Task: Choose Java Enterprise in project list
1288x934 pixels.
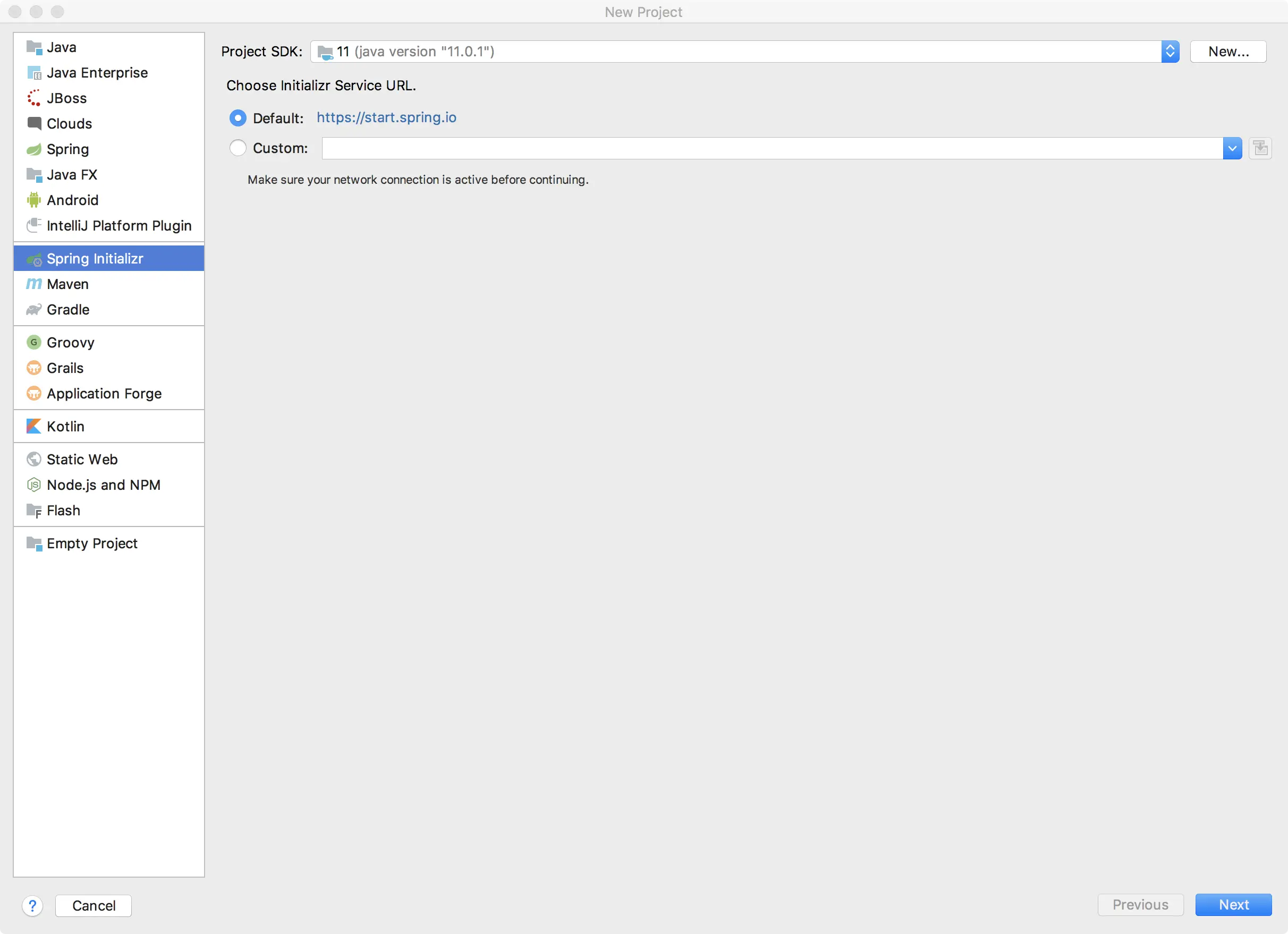Action: pyautogui.click(x=97, y=73)
